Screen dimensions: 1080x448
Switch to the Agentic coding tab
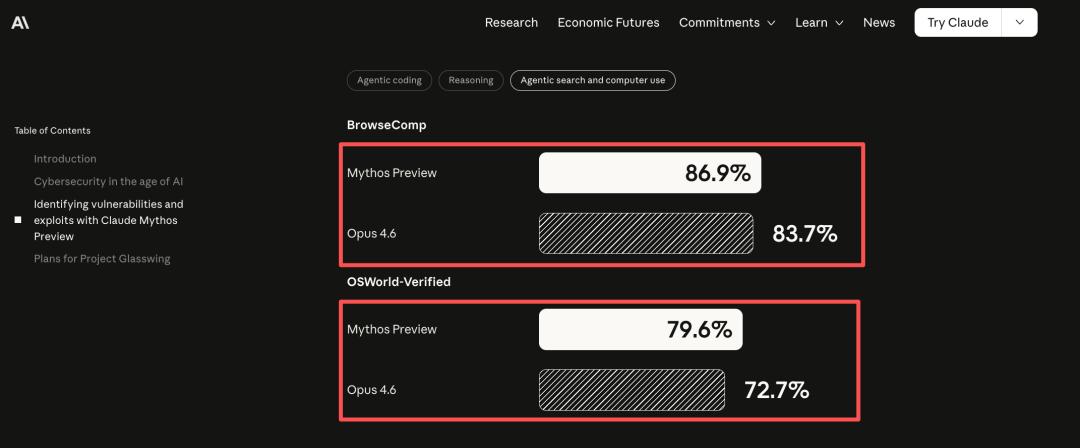(x=389, y=80)
